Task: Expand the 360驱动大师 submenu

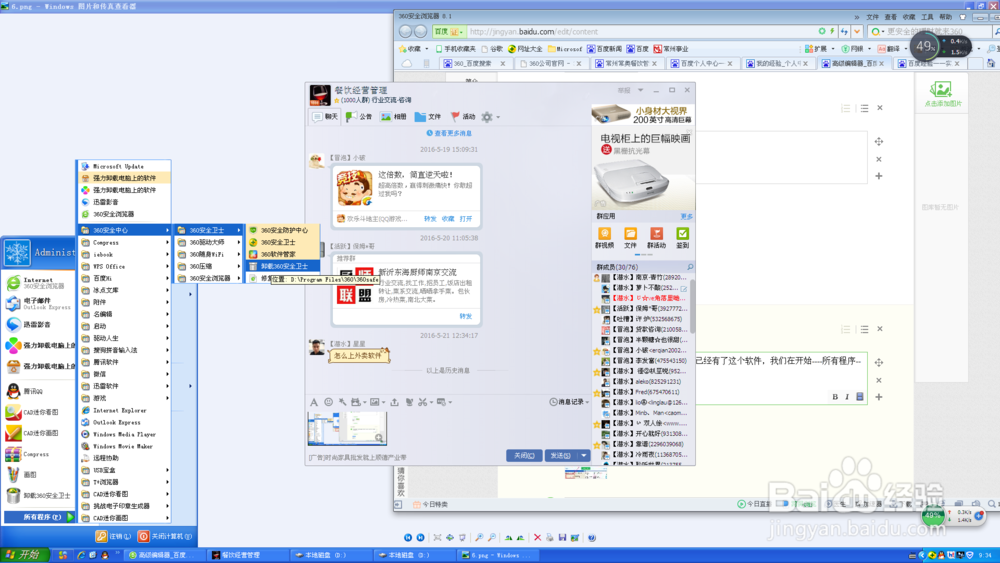Action: click(209, 242)
